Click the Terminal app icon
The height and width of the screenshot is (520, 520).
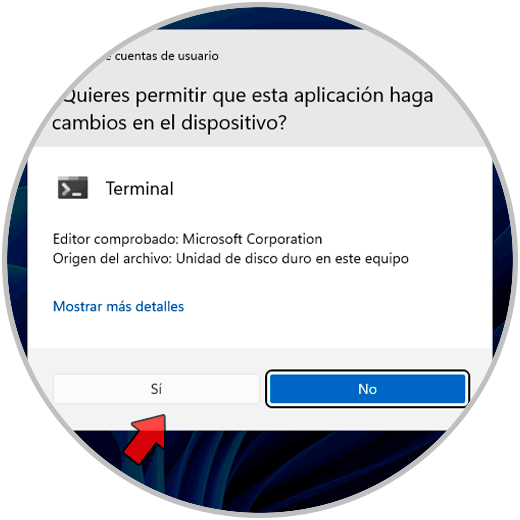coord(73,188)
